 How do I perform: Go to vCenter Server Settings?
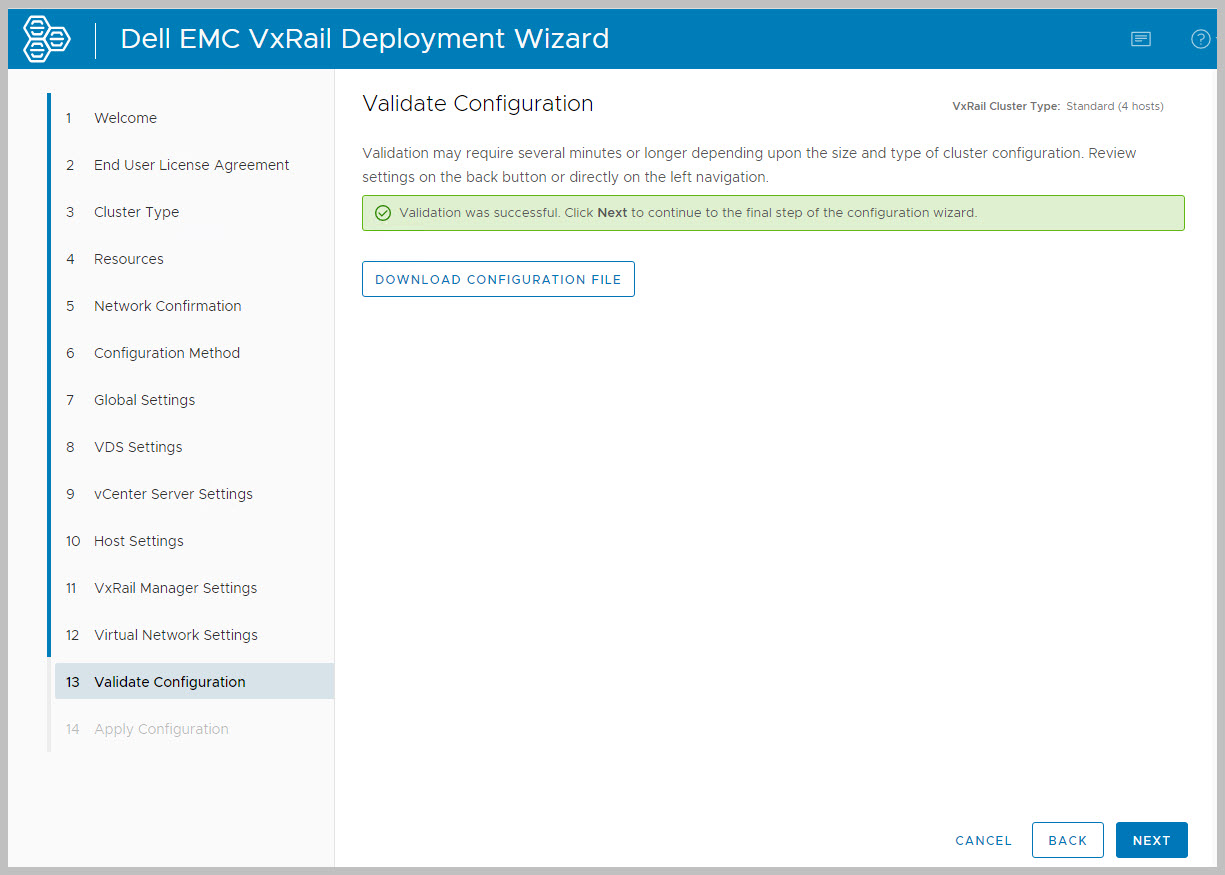(173, 494)
